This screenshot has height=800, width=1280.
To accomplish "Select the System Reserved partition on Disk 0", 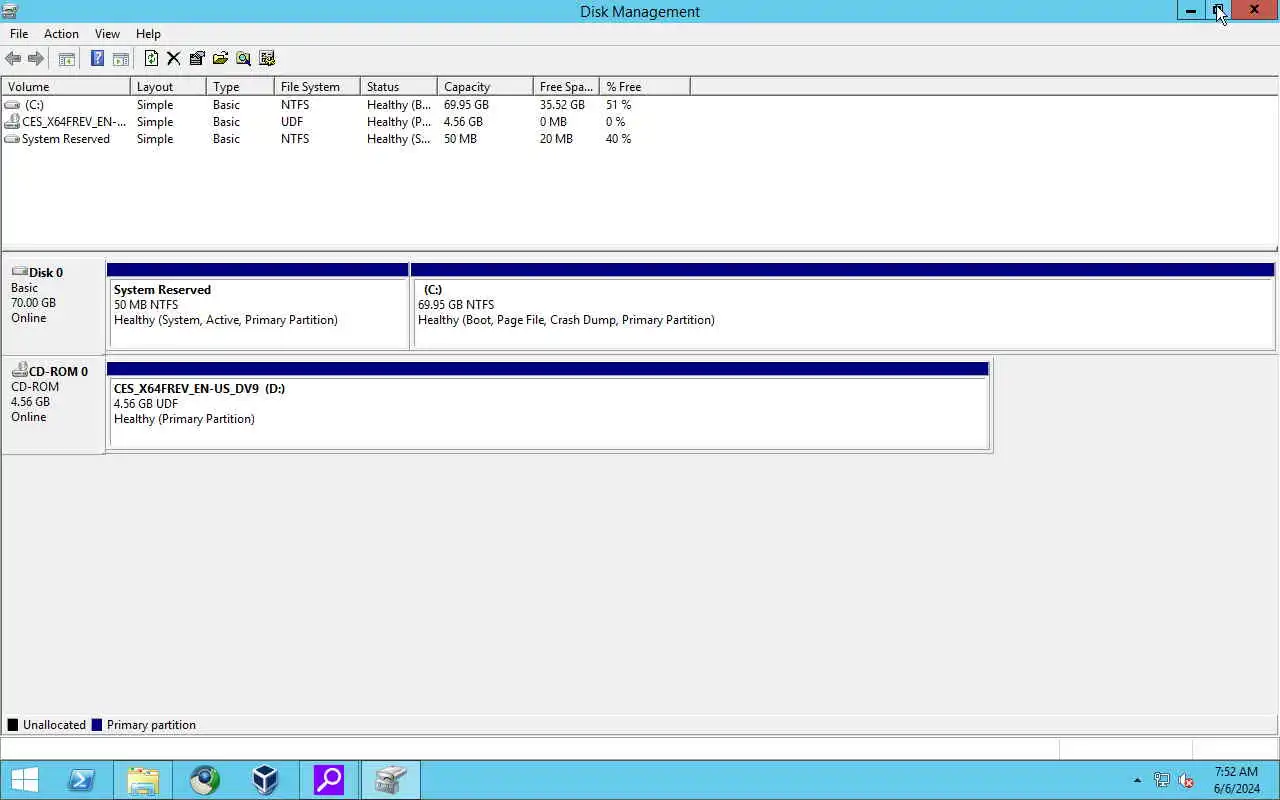I will click(x=258, y=306).
